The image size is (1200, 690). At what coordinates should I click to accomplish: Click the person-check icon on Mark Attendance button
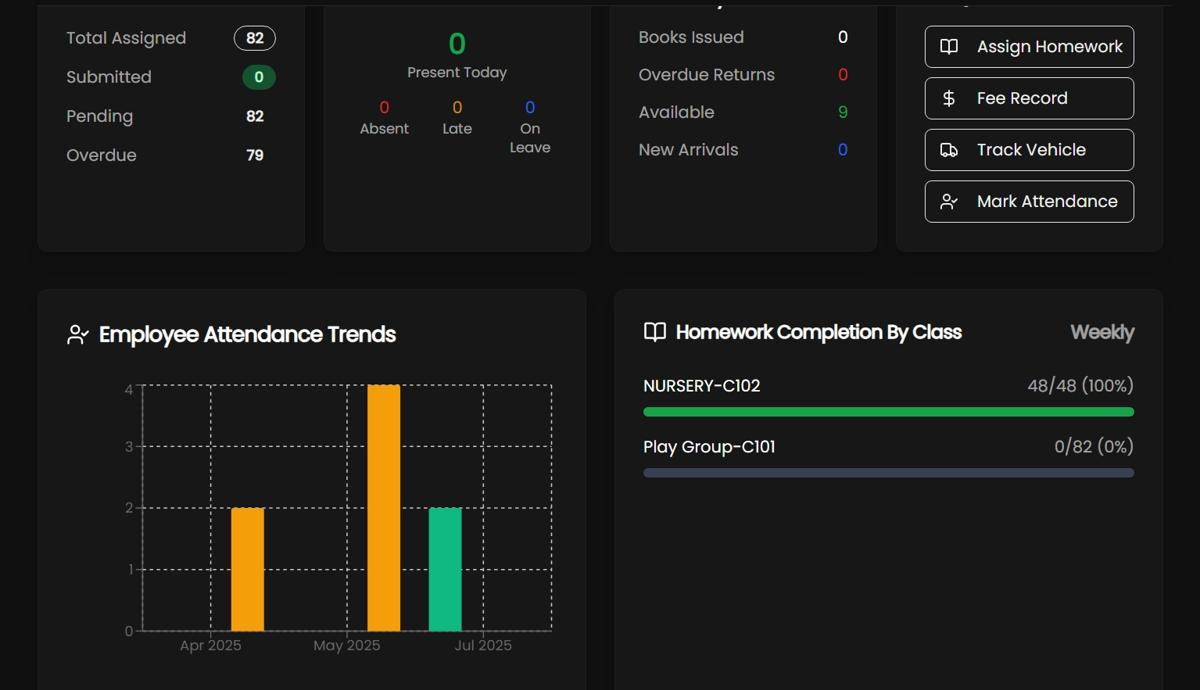coord(951,201)
